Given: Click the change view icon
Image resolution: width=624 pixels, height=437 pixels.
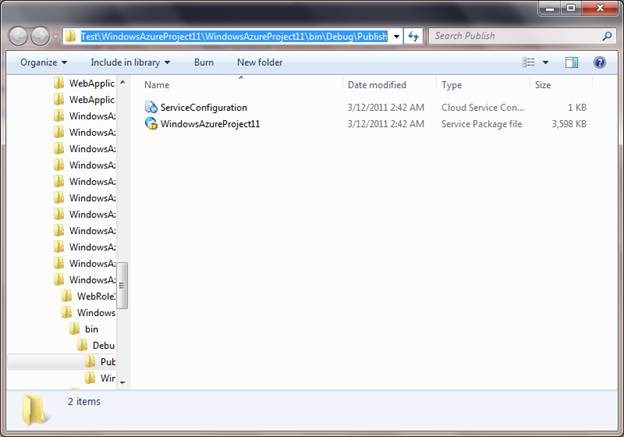Looking at the screenshot, I should click(x=529, y=62).
